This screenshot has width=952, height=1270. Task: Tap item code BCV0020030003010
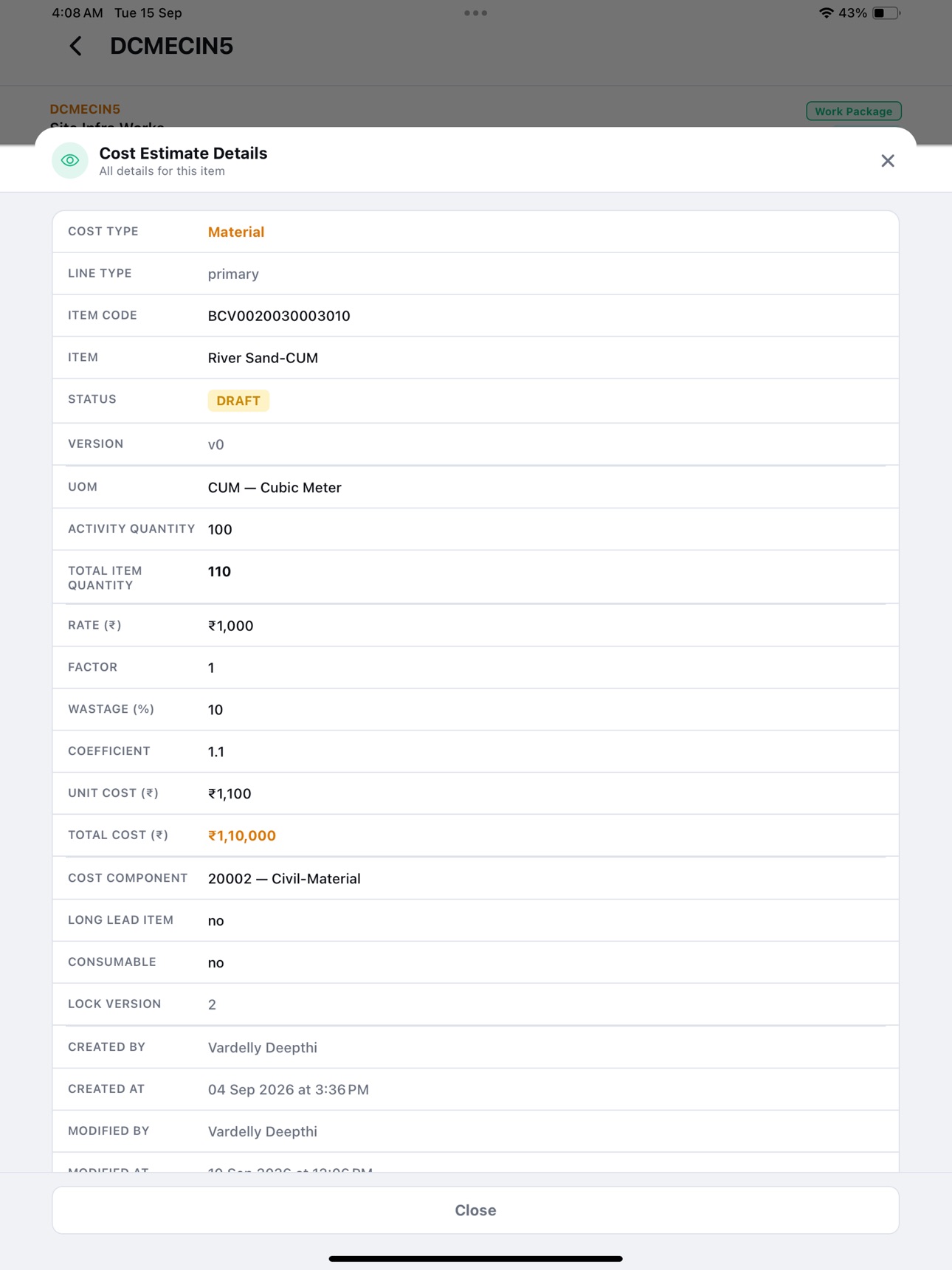279,316
